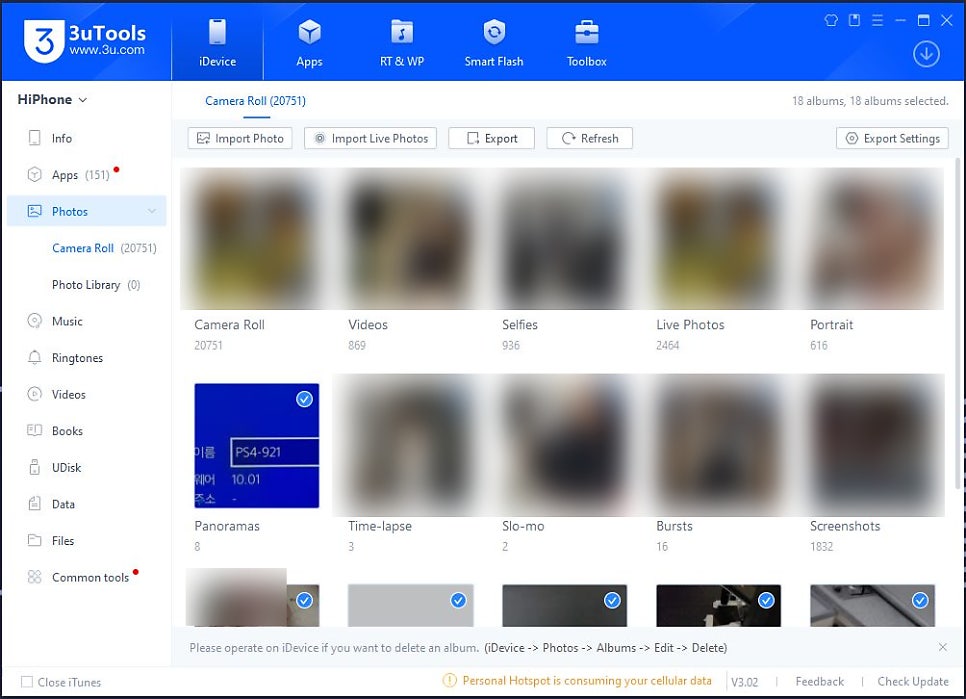Click the skin t-shirt icon in title bar
The height and width of the screenshot is (699, 966).
tap(831, 20)
